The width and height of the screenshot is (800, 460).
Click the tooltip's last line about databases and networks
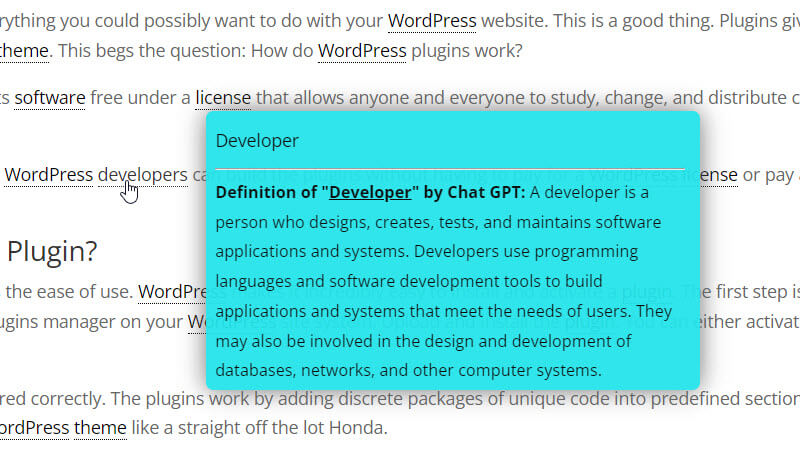pyautogui.click(x=408, y=370)
